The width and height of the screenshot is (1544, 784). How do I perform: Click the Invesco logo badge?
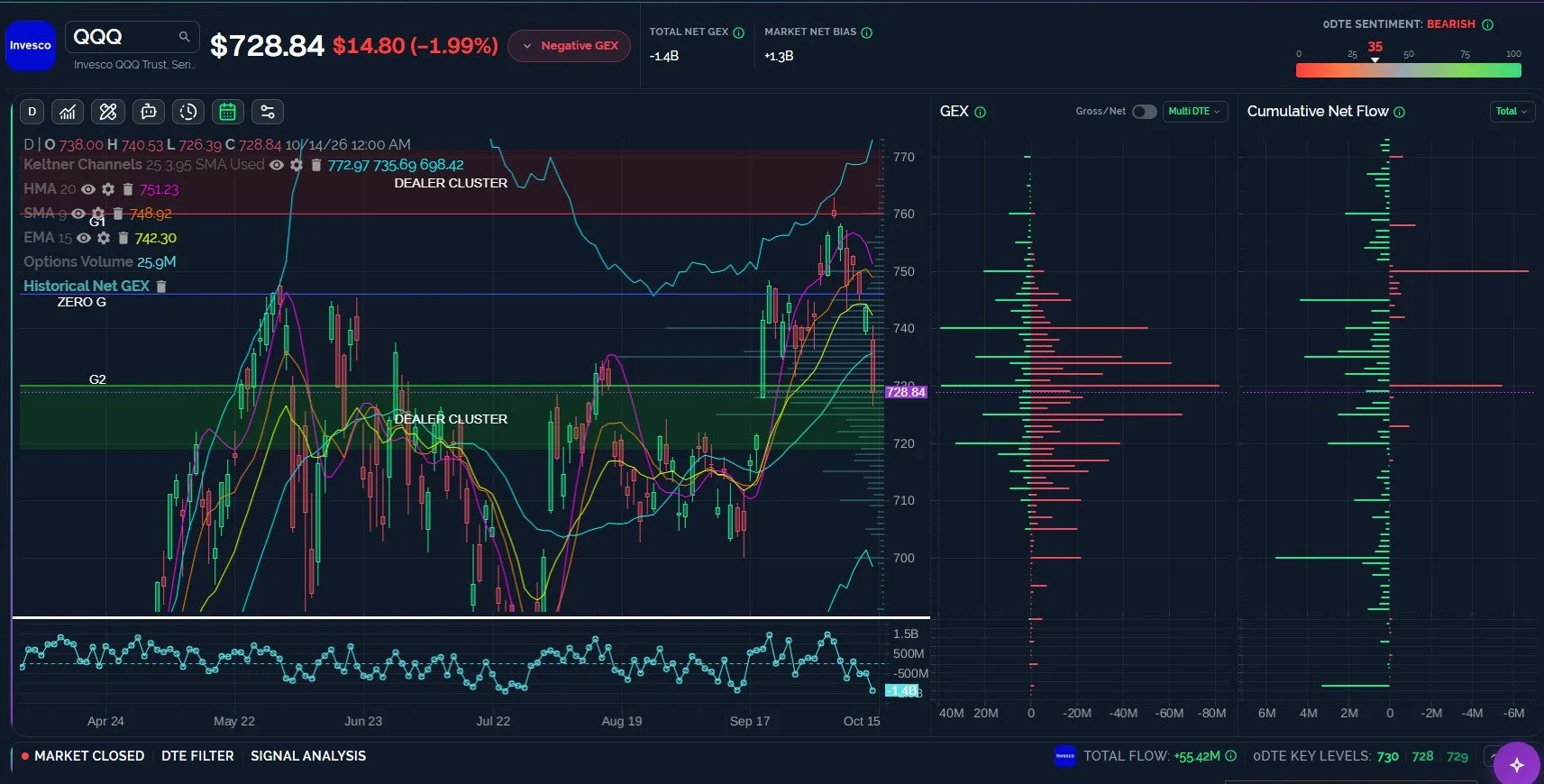pos(31,45)
